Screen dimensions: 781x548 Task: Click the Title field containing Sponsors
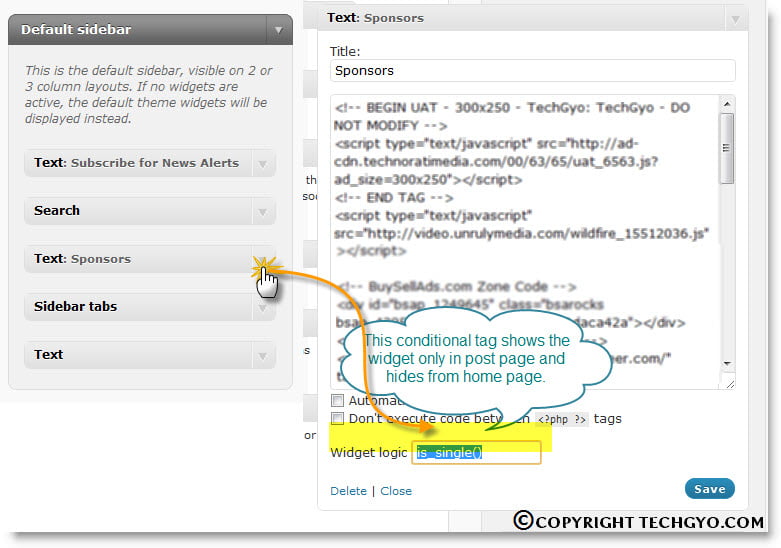coord(532,71)
